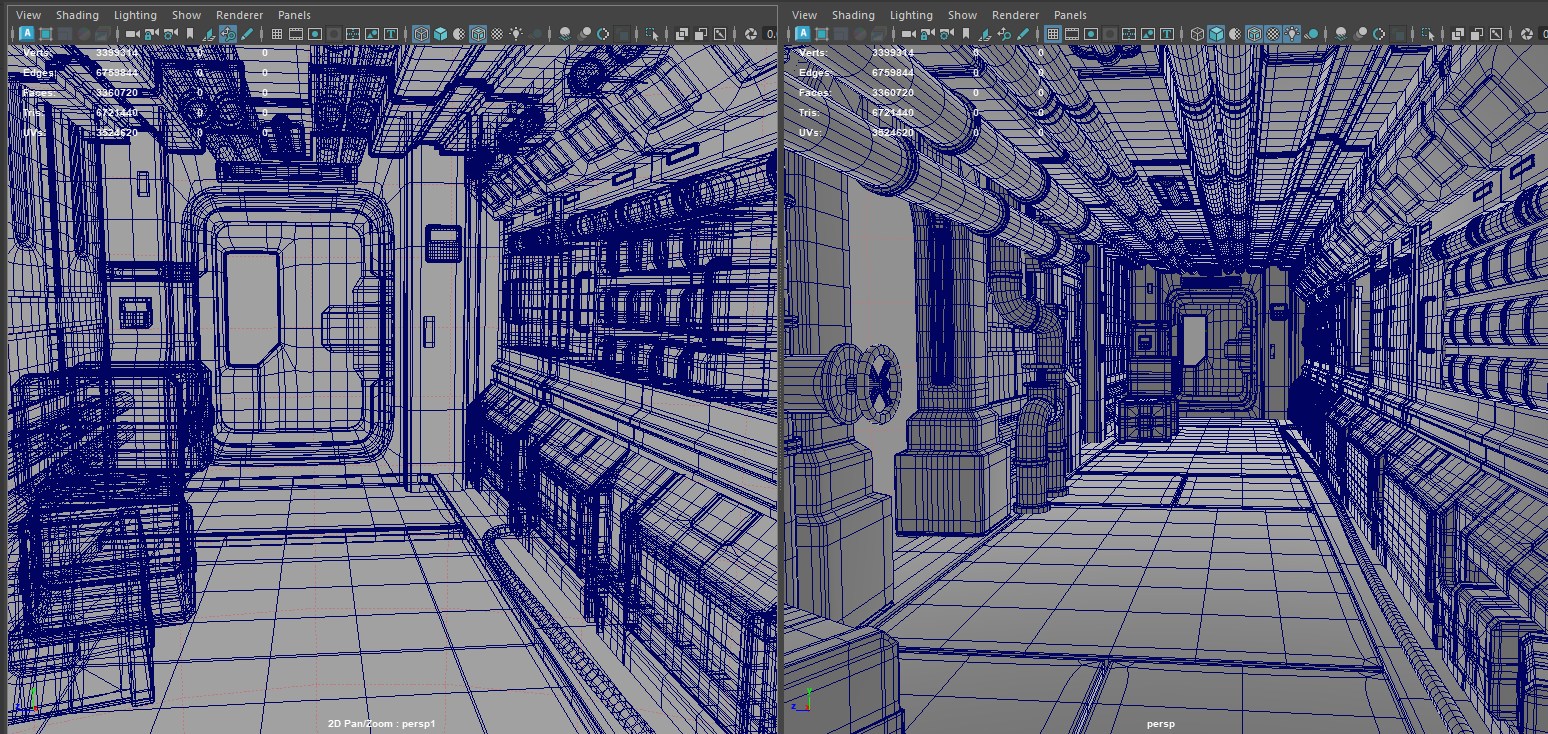
Task: Click exposure value field in left panel
Action: point(771,34)
